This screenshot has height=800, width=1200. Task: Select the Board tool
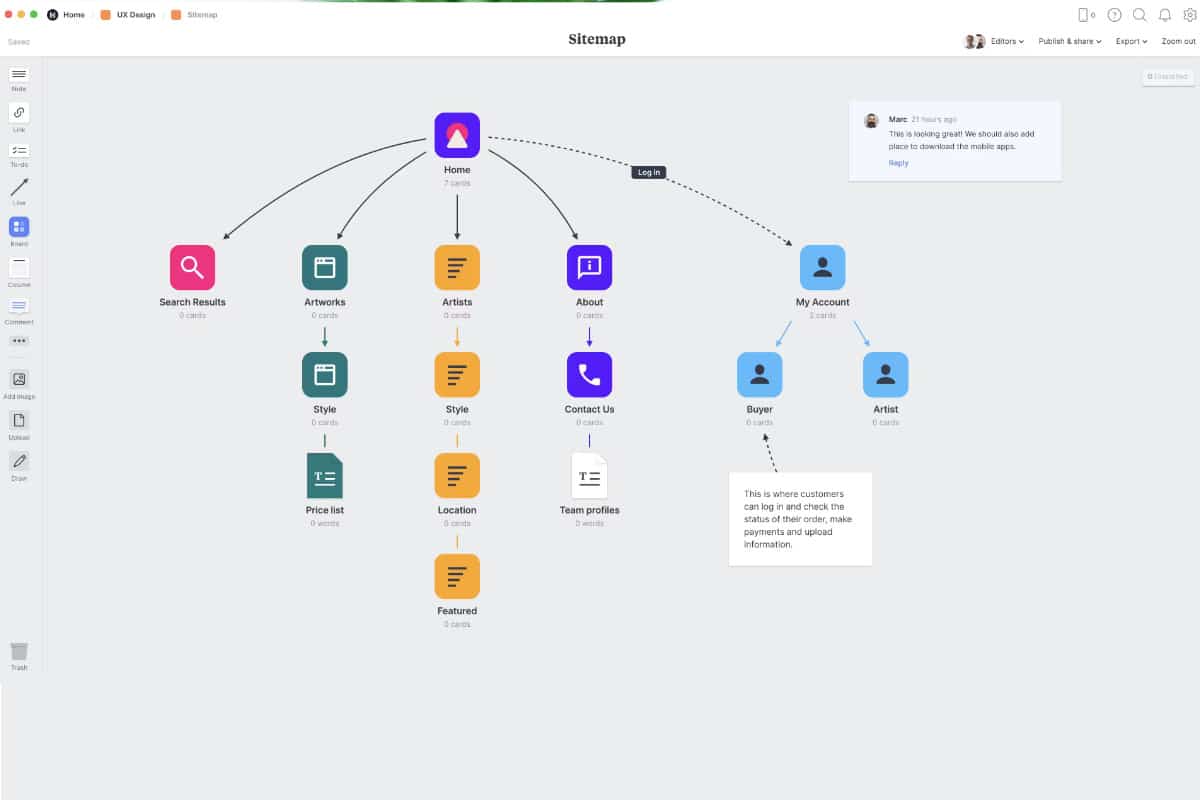[18, 228]
